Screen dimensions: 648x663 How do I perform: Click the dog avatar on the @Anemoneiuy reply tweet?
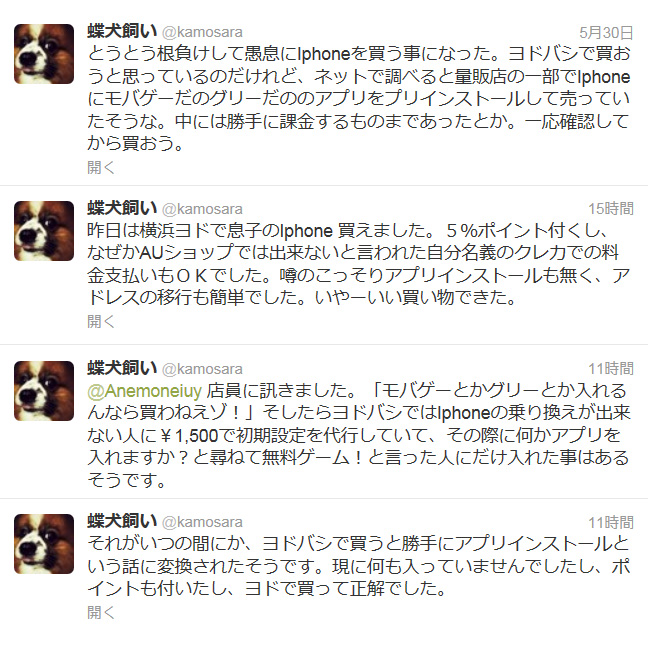(44, 391)
